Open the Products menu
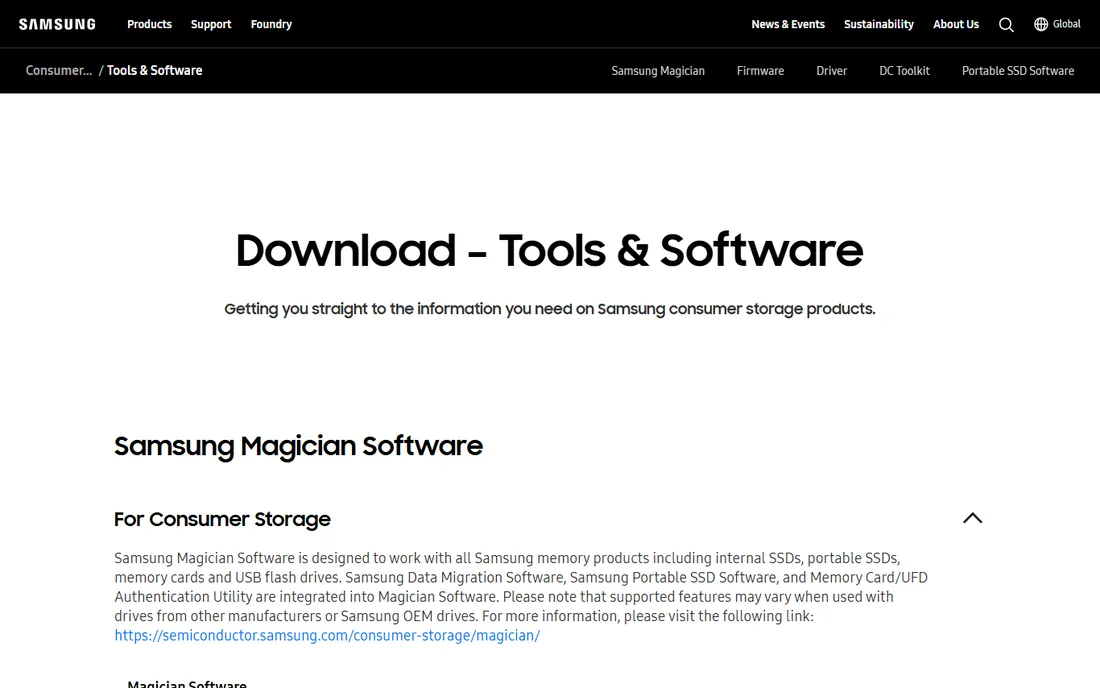 click(x=149, y=25)
